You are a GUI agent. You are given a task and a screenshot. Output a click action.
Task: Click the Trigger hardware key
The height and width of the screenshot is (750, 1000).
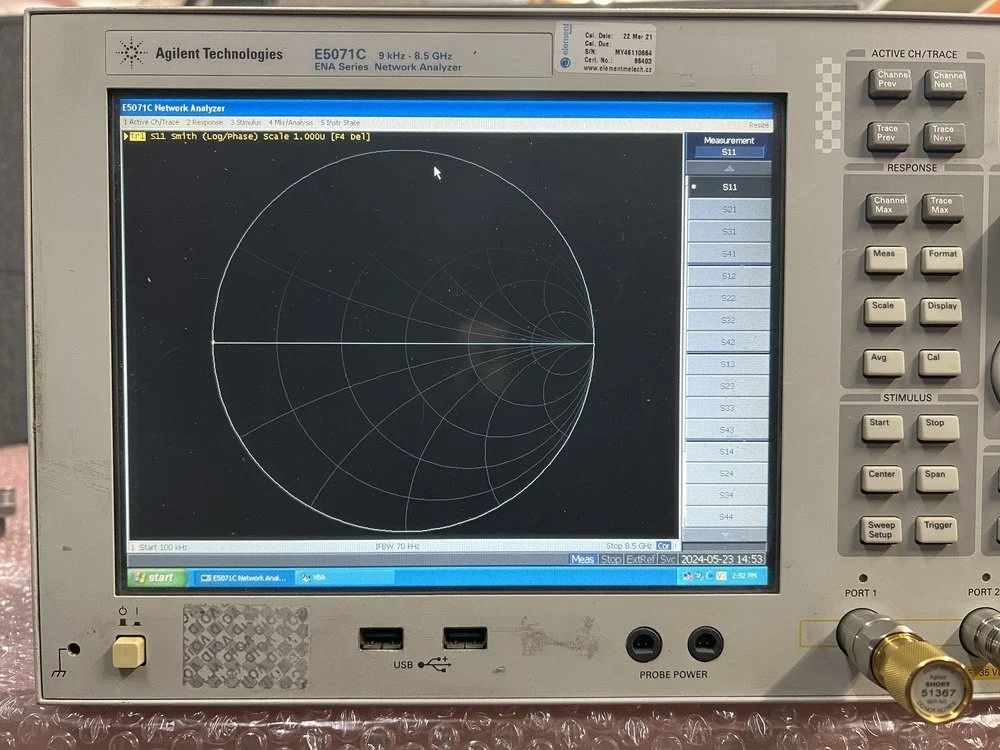[x=936, y=529]
